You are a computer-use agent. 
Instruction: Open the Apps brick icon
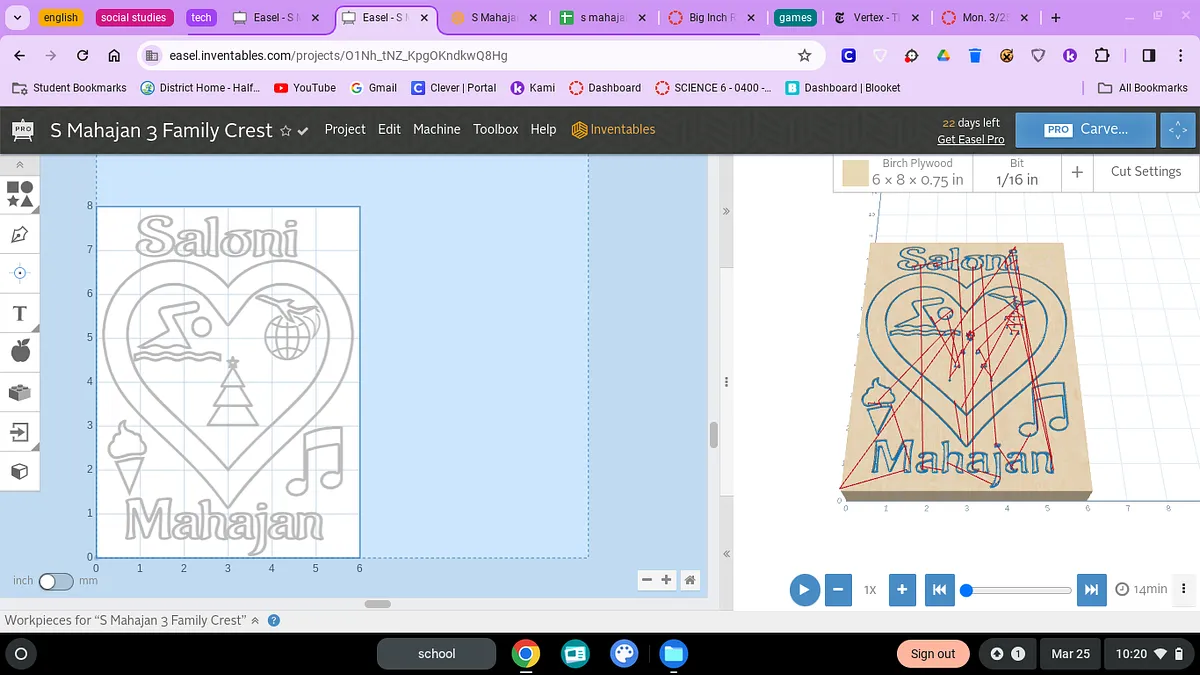[20, 392]
